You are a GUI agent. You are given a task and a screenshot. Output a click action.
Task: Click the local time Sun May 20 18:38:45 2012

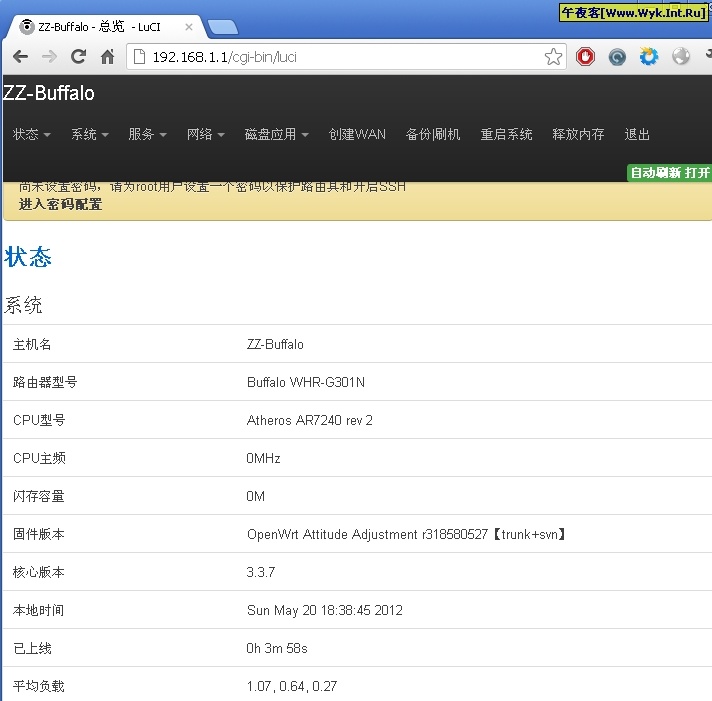pos(325,610)
